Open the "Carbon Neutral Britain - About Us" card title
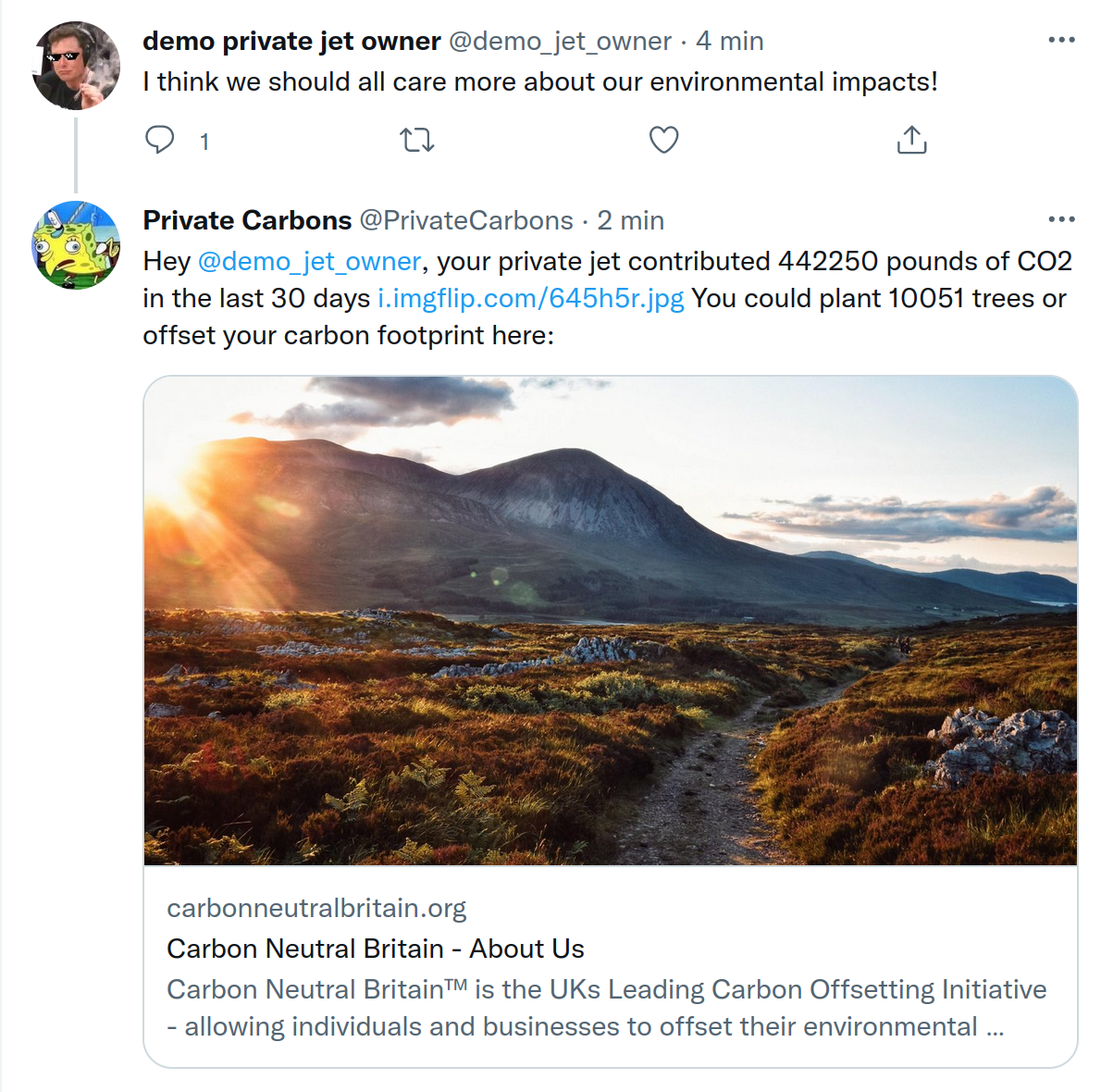Image resolution: width=1101 pixels, height=1092 pixels. click(x=376, y=949)
